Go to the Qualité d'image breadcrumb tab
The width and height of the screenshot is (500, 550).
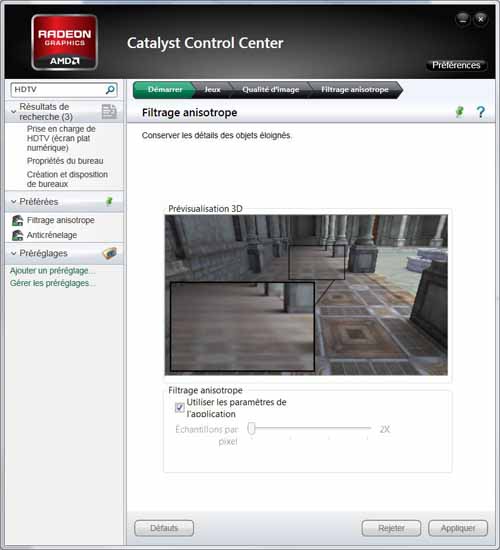point(271,90)
